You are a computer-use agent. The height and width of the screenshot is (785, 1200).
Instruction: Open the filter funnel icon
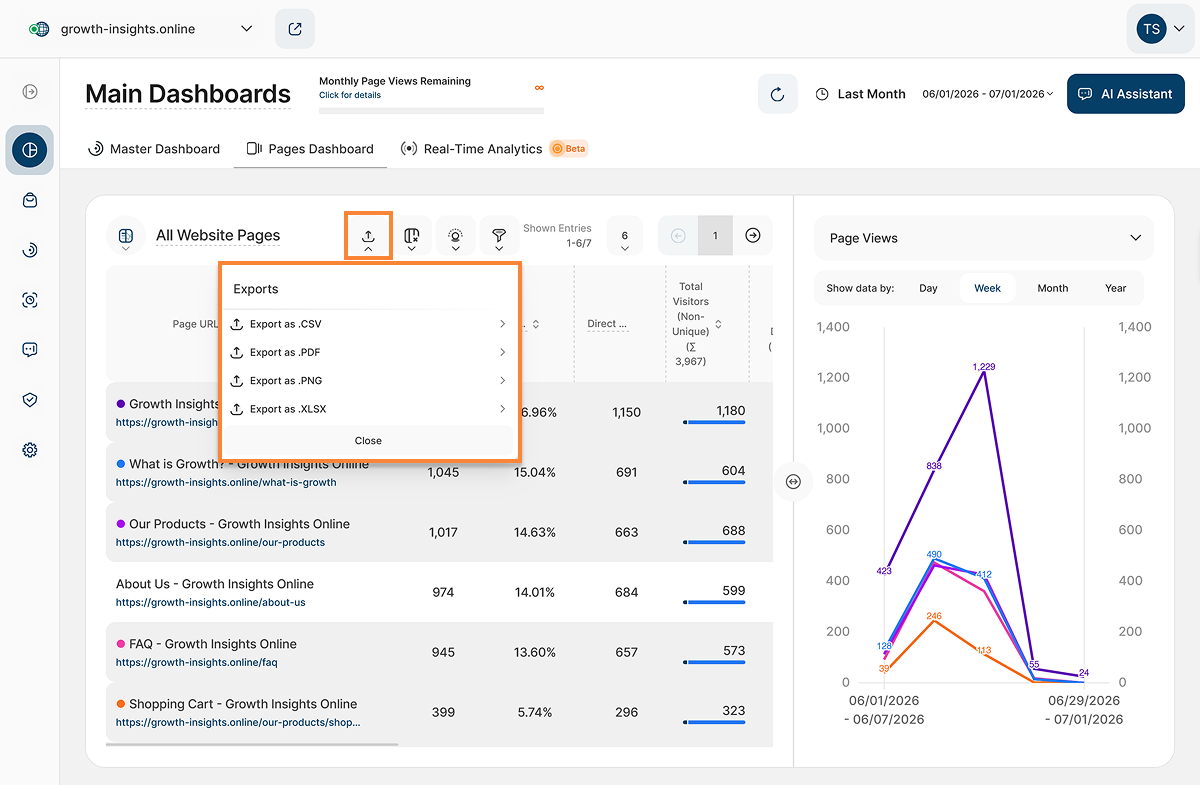pos(499,236)
